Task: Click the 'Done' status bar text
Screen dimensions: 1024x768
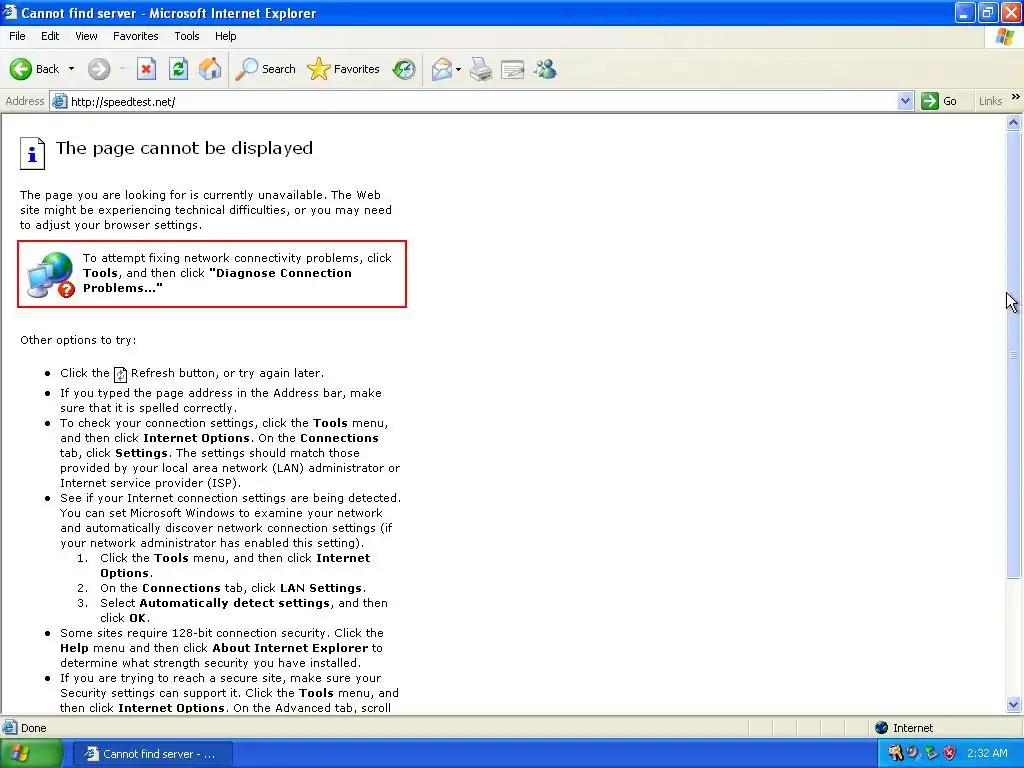Action: tap(34, 728)
